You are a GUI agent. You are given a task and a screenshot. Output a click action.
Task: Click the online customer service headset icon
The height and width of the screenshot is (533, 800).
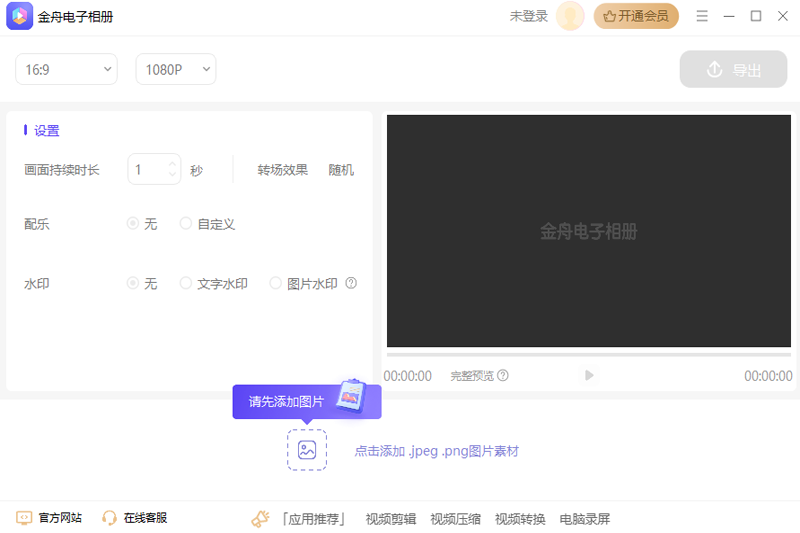110,518
